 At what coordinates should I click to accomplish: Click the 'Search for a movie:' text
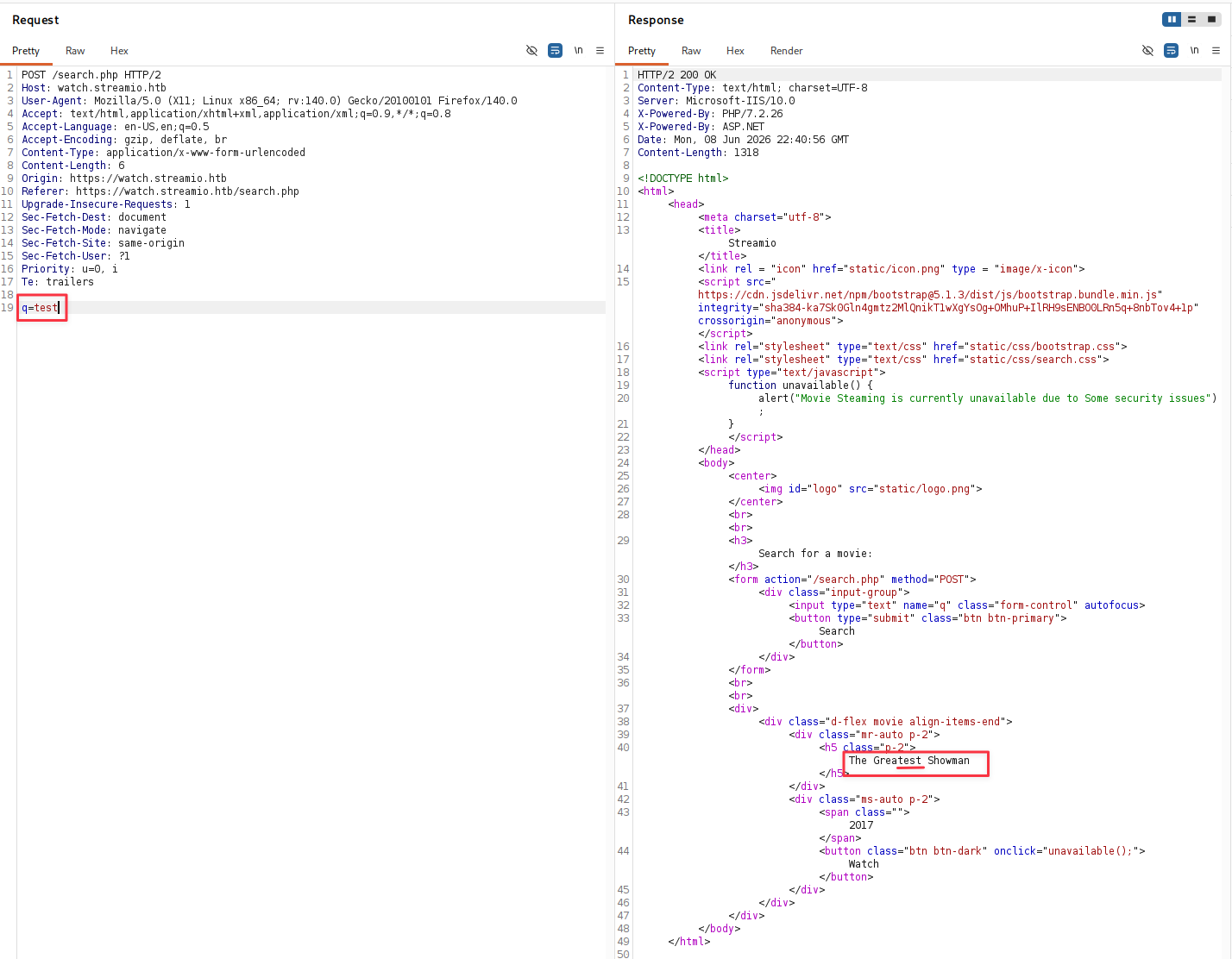[815, 554]
